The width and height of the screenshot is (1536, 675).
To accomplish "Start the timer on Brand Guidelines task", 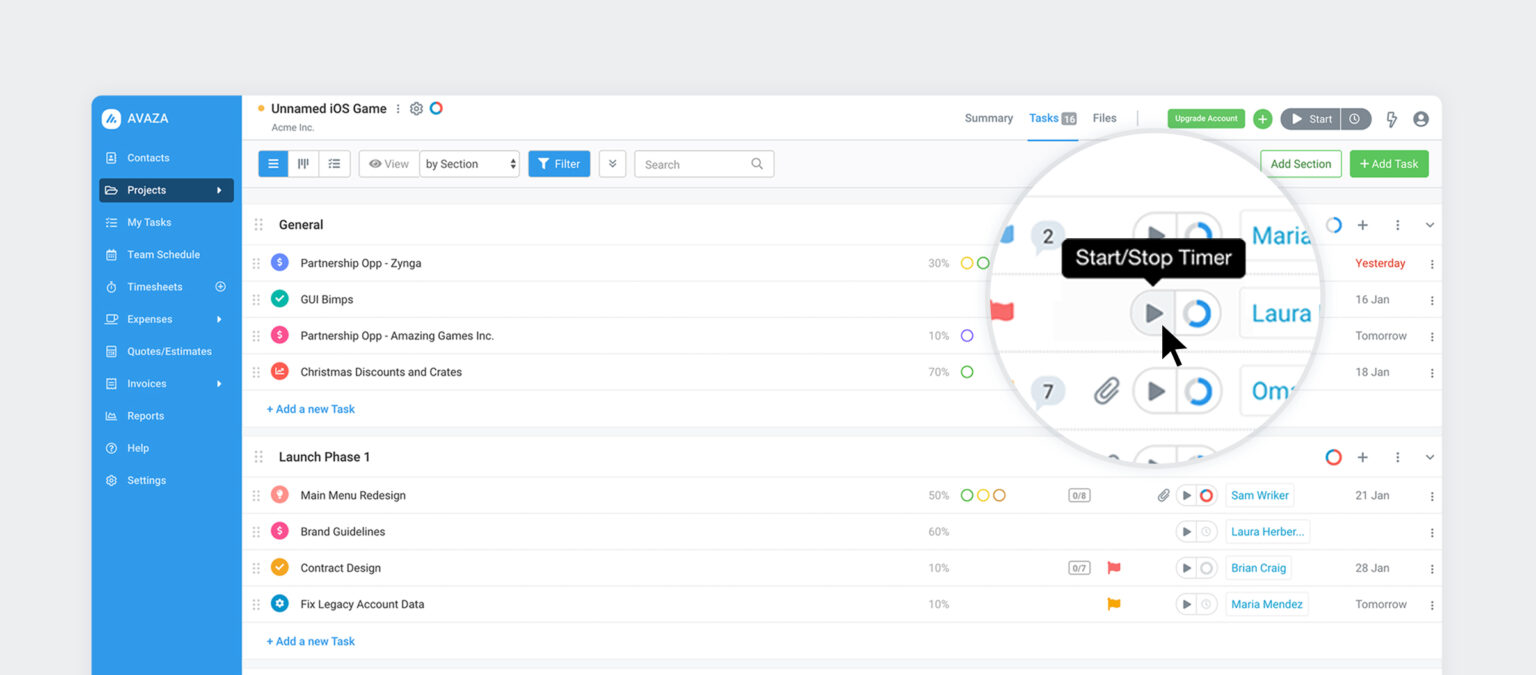I will [1186, 531].
